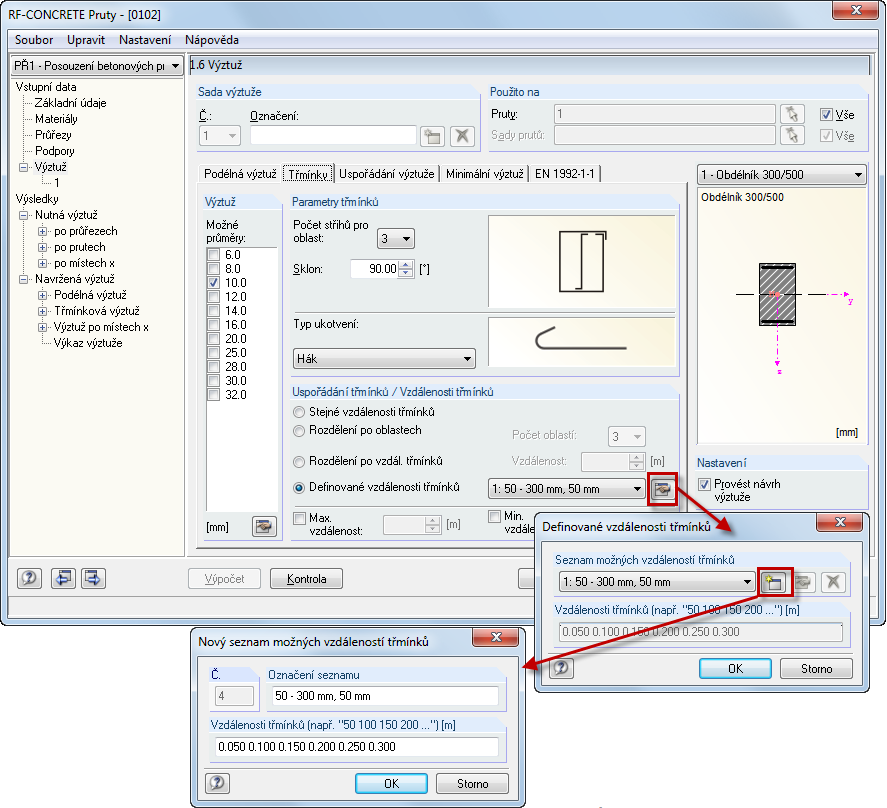
Task: Edit spacing list icon in Definované vzdálenosti dialog
Action: click(803, 582)
